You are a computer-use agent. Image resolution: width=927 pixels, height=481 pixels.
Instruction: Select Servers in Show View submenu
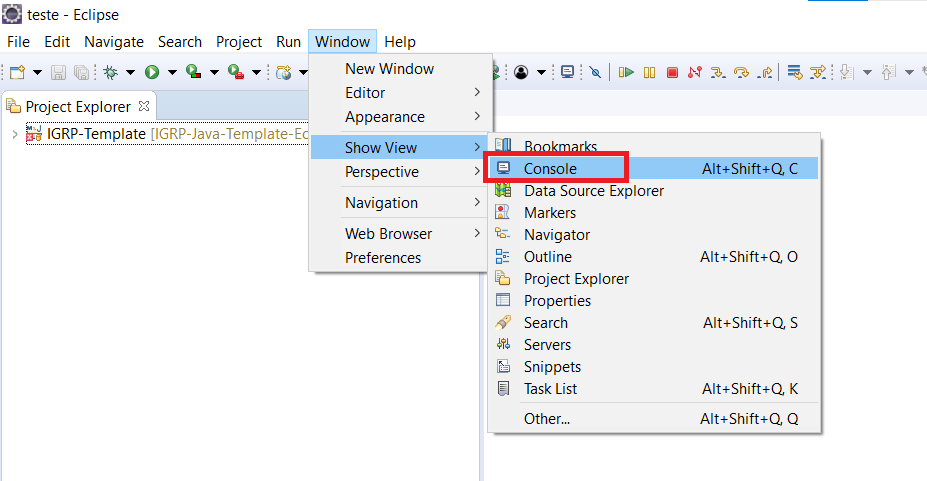[654, 344]
